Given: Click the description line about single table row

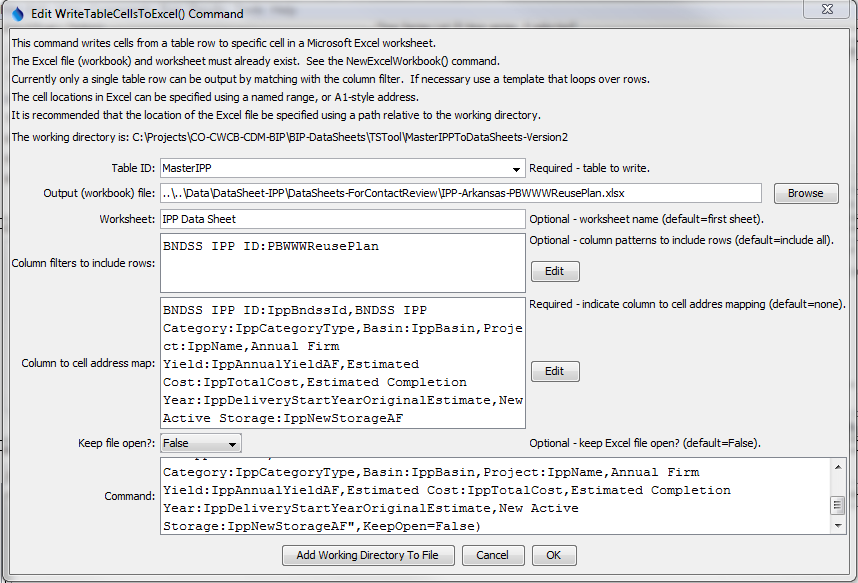Looking at the screenshot, I should pyautogui.click(x=331, y=79).
